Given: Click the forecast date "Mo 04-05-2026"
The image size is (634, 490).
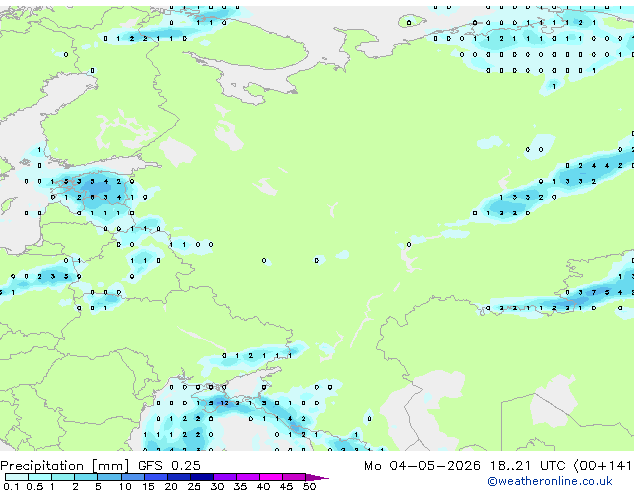Looking at the screenshot, I should (x=422, y=466).
